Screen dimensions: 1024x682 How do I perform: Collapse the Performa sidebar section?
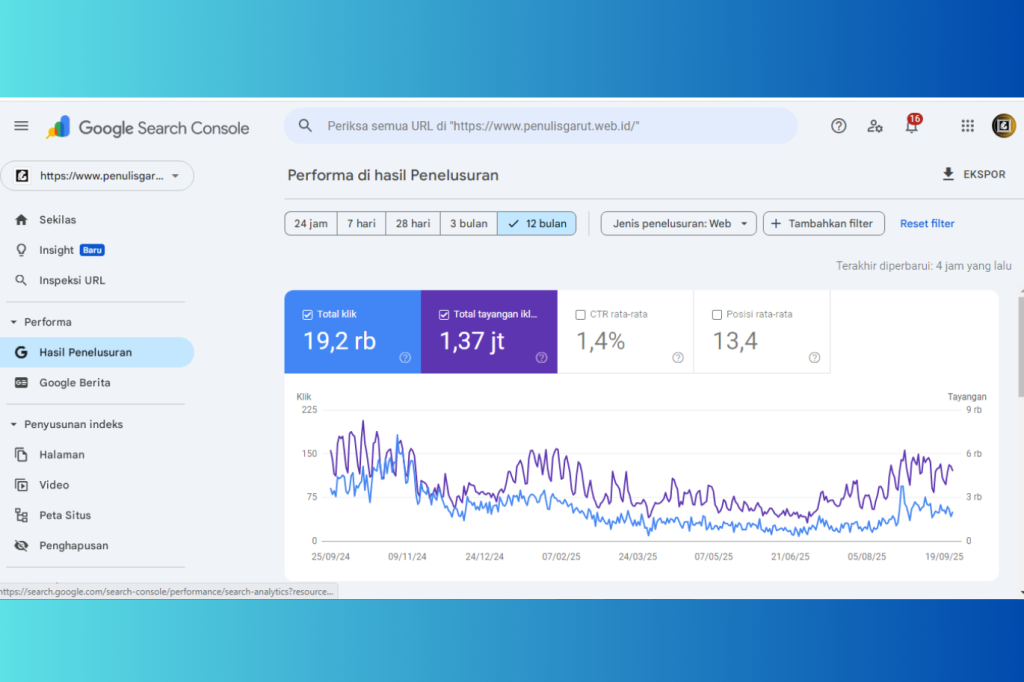[14, 322]
